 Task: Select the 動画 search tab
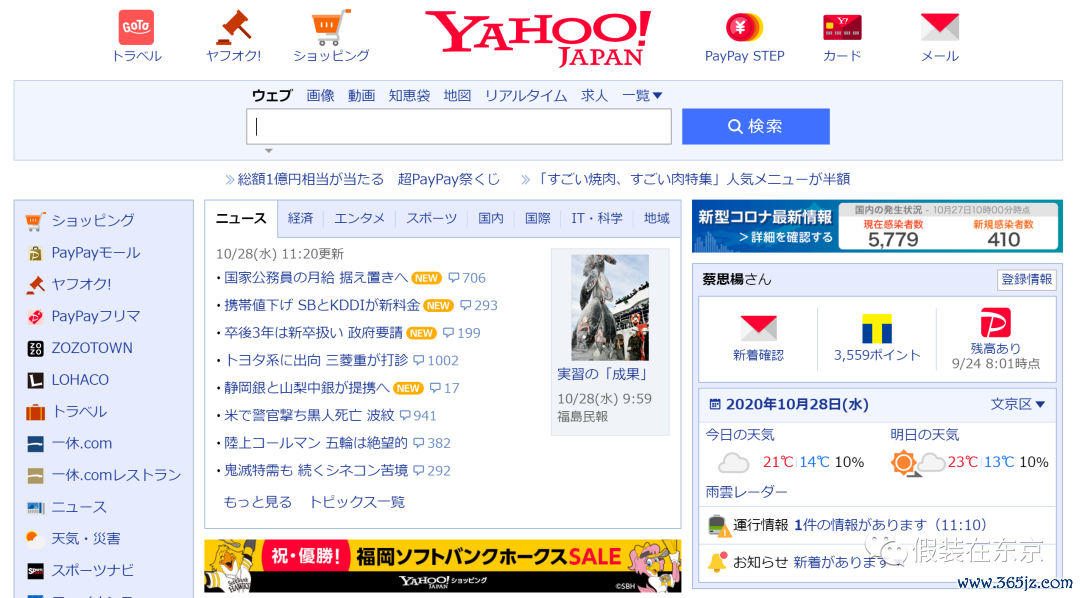[361, 95]
